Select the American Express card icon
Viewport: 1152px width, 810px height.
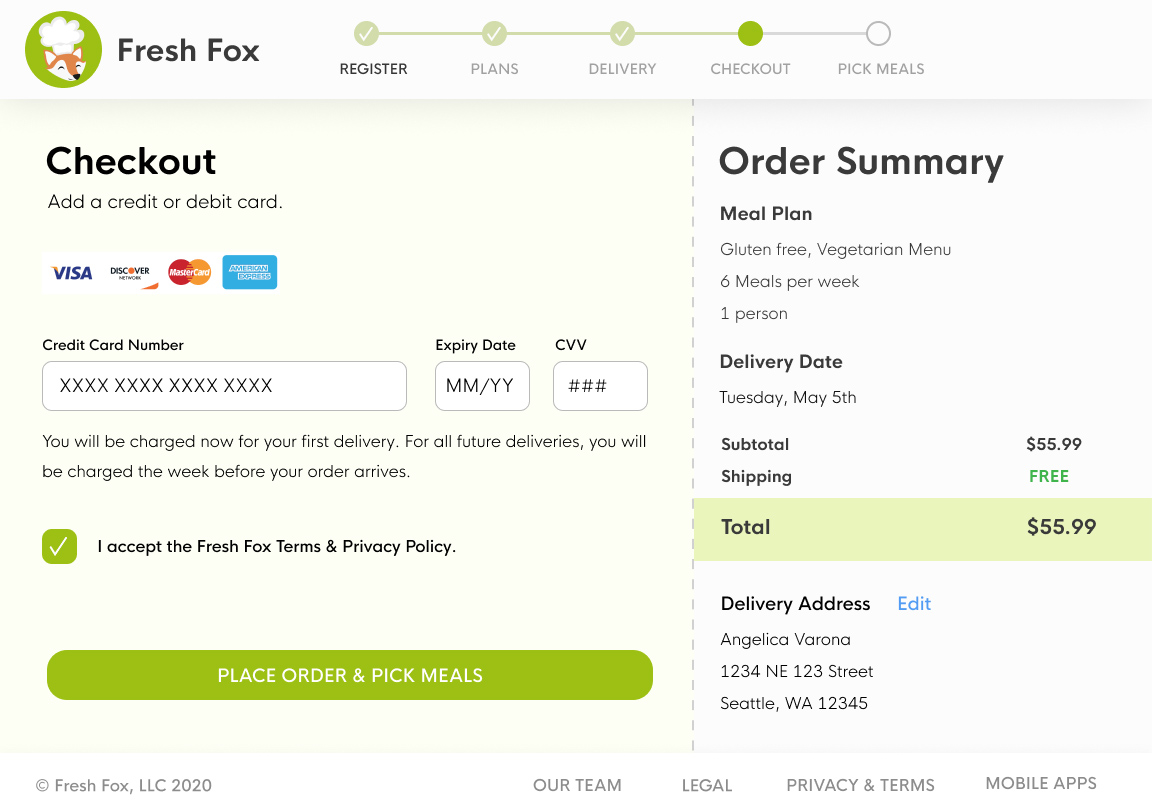click(x=249, y=272)
